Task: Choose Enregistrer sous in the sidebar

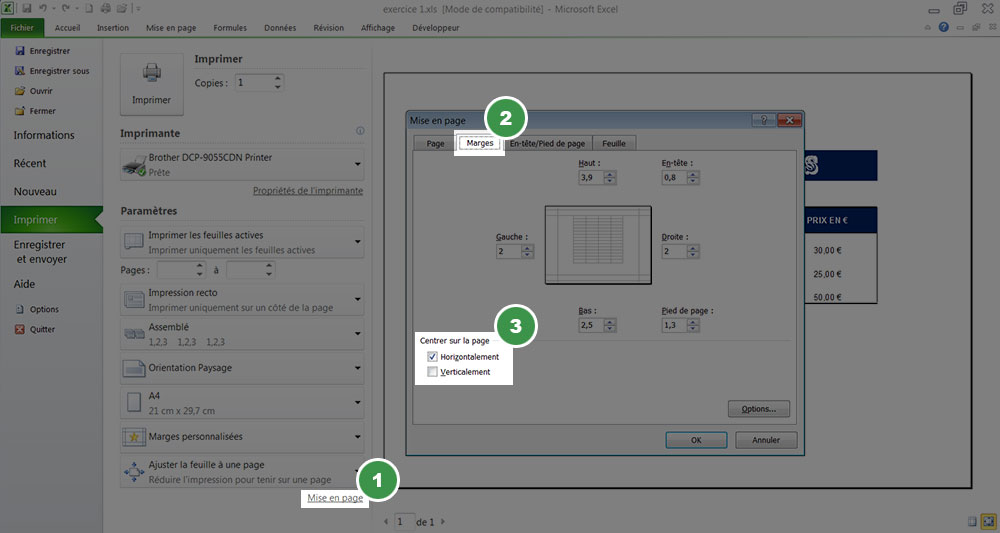Action: 52,71
